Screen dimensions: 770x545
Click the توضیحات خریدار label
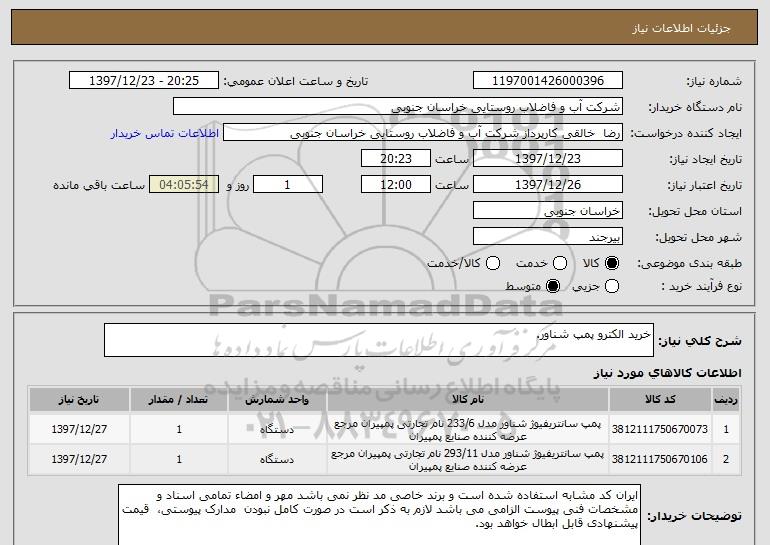point(694,517)
